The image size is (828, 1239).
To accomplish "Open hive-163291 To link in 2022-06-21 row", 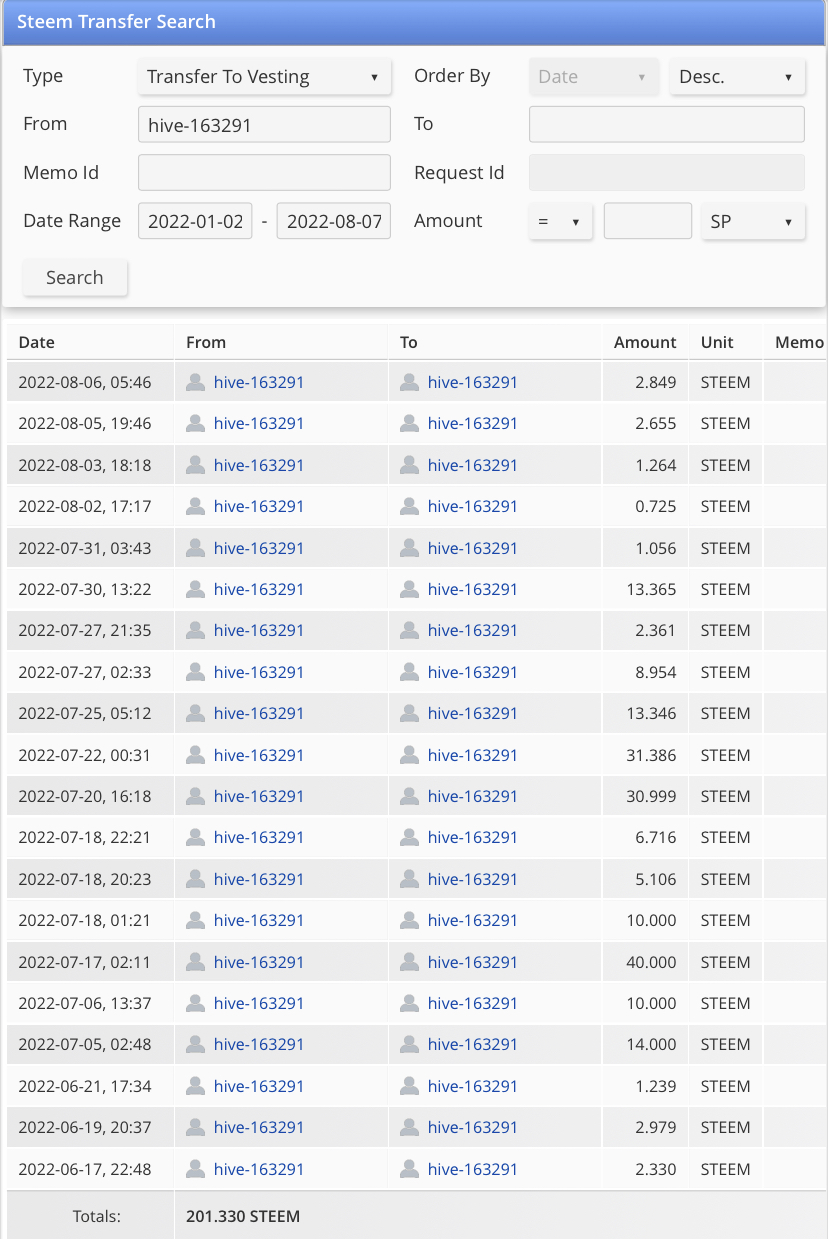I will click(472, 1086).
